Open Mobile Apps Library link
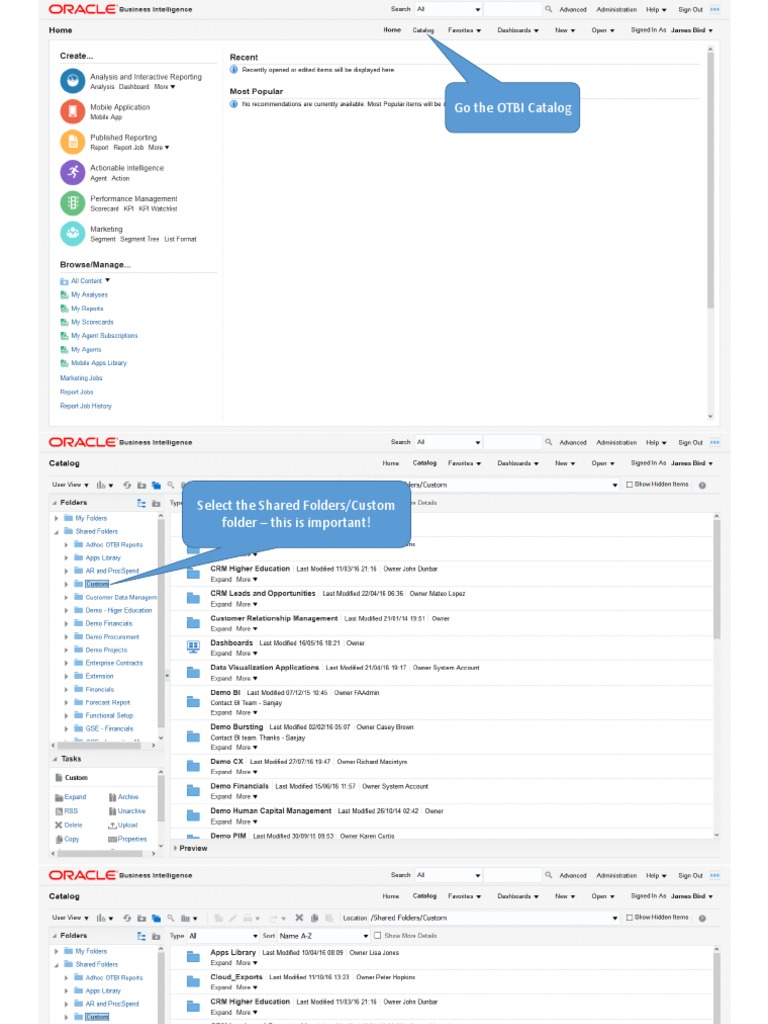 99,362
